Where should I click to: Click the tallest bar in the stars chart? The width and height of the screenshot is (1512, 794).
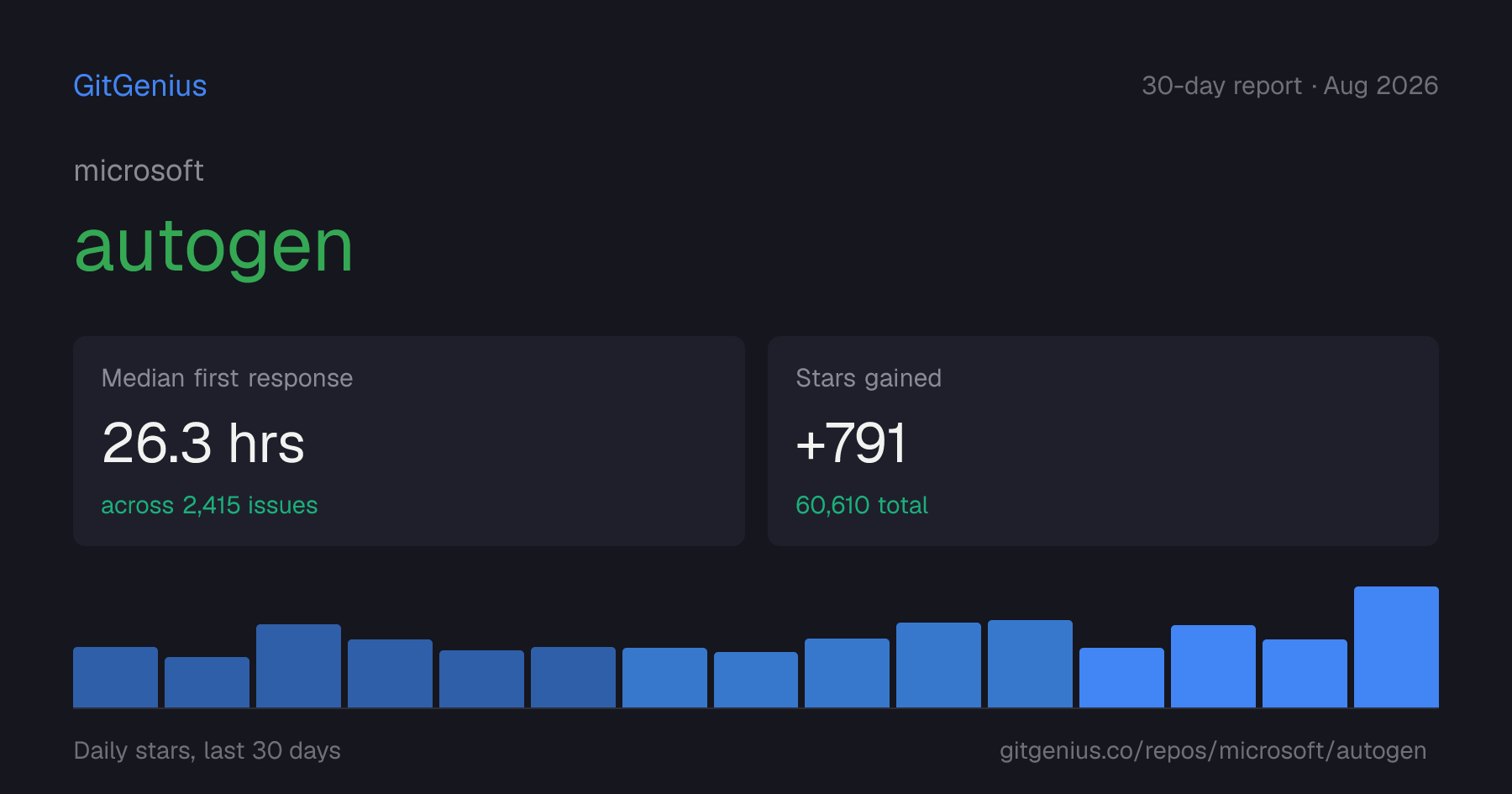point(1396,647)
